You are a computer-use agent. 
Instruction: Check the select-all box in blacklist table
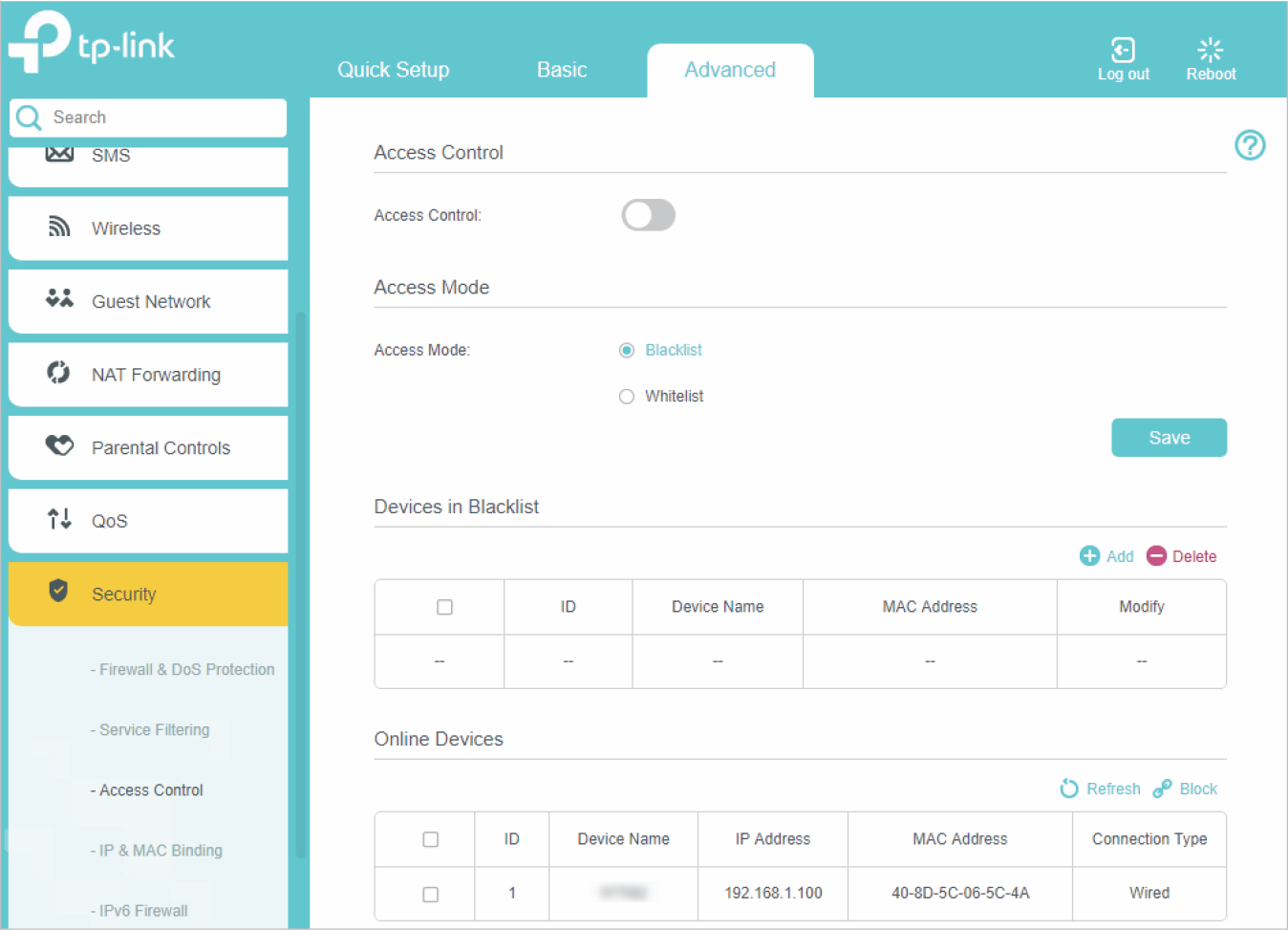[444, 607]
